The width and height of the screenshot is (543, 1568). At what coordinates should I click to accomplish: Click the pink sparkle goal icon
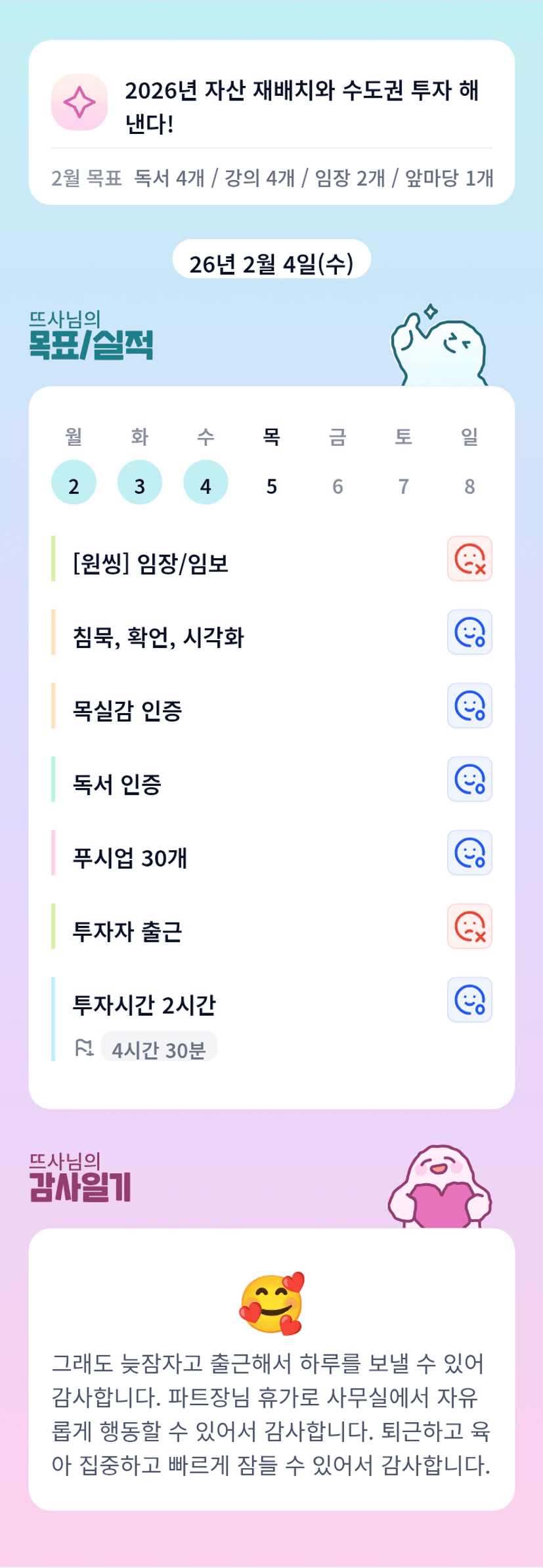click(79, 102)
